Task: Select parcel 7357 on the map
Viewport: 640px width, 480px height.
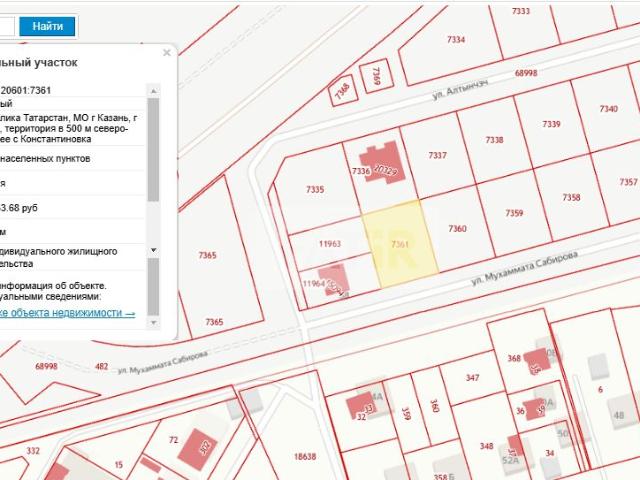Action: 629,182
